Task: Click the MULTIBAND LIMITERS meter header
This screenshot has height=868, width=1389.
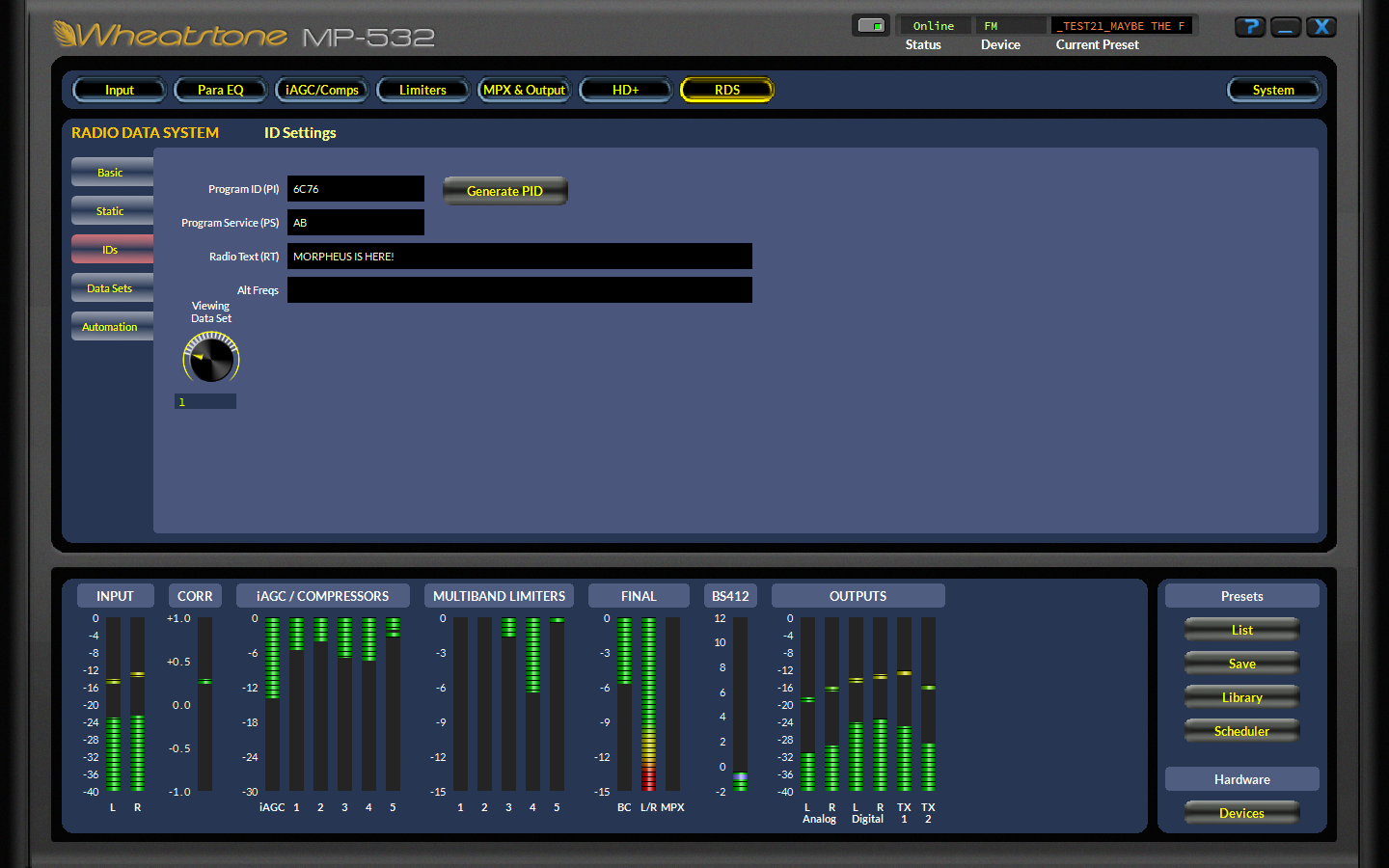Action: pyautogui.click(x=500, y=596)
